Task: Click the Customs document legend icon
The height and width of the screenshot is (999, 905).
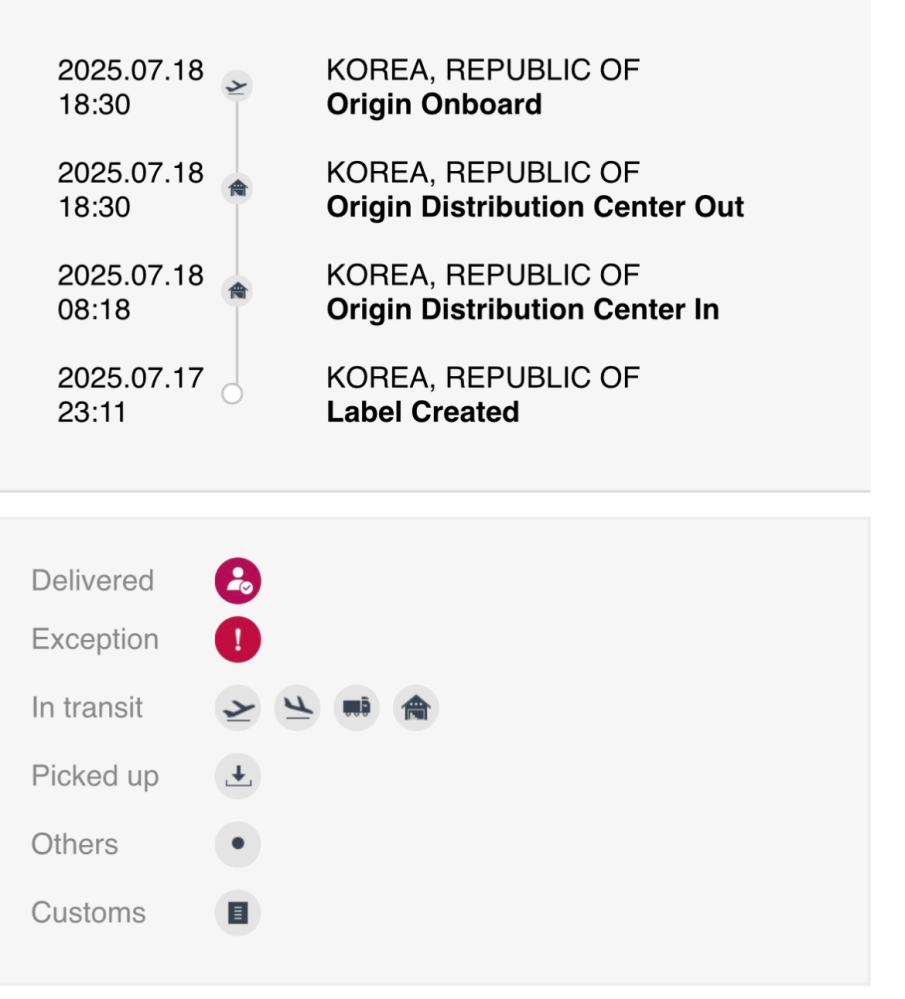Action: [x=238, y=912]
